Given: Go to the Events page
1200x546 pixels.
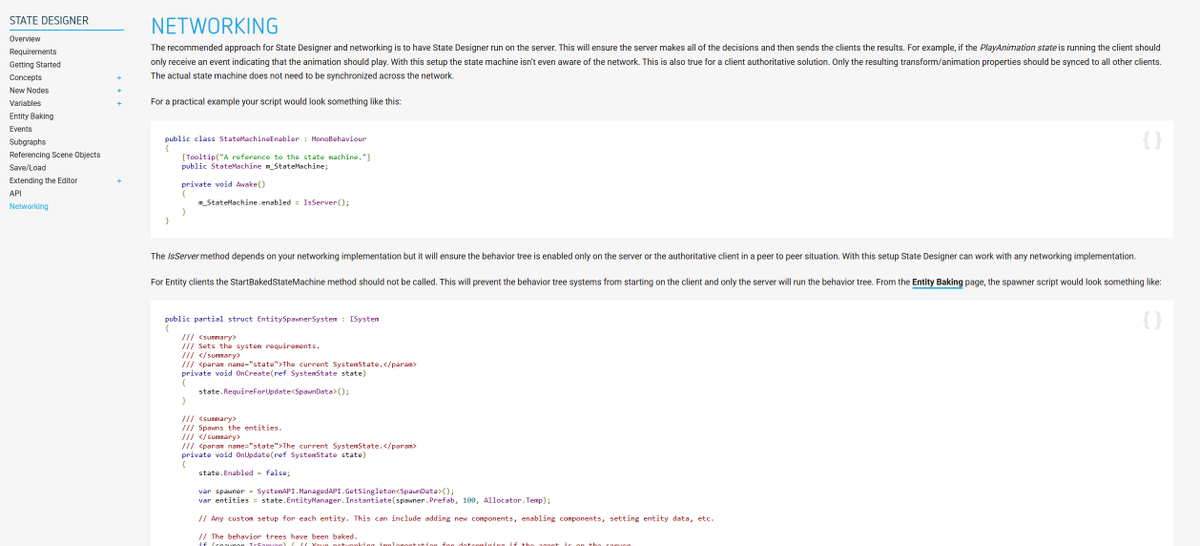Looking at the screenshot, I should (21, 129).
